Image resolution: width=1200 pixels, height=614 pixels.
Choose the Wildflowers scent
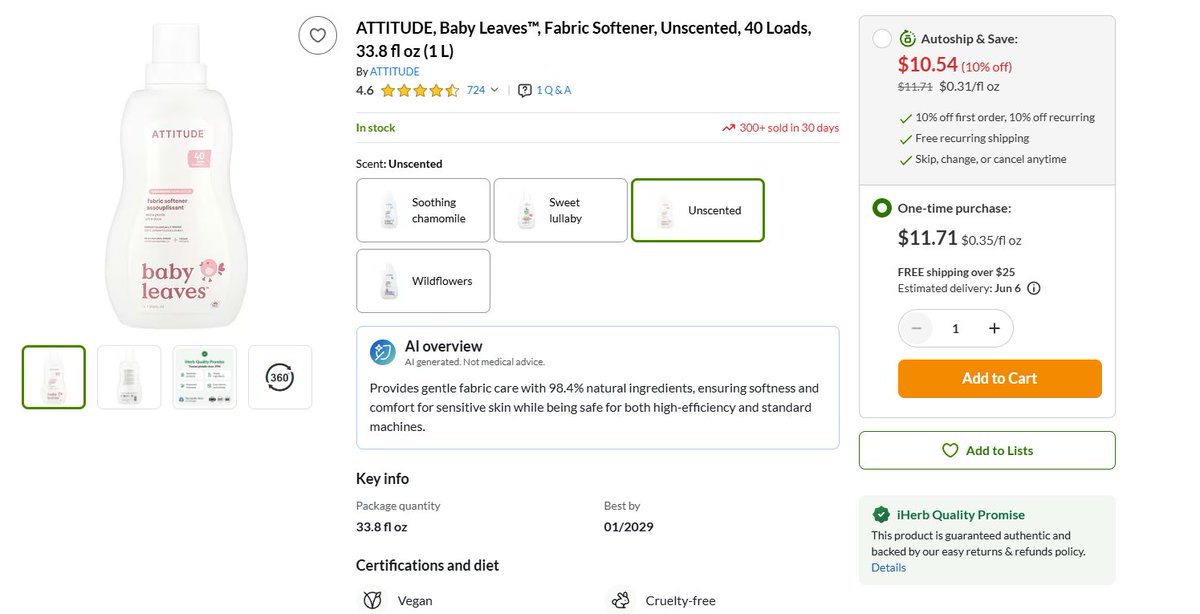click(x=423, y=281)
